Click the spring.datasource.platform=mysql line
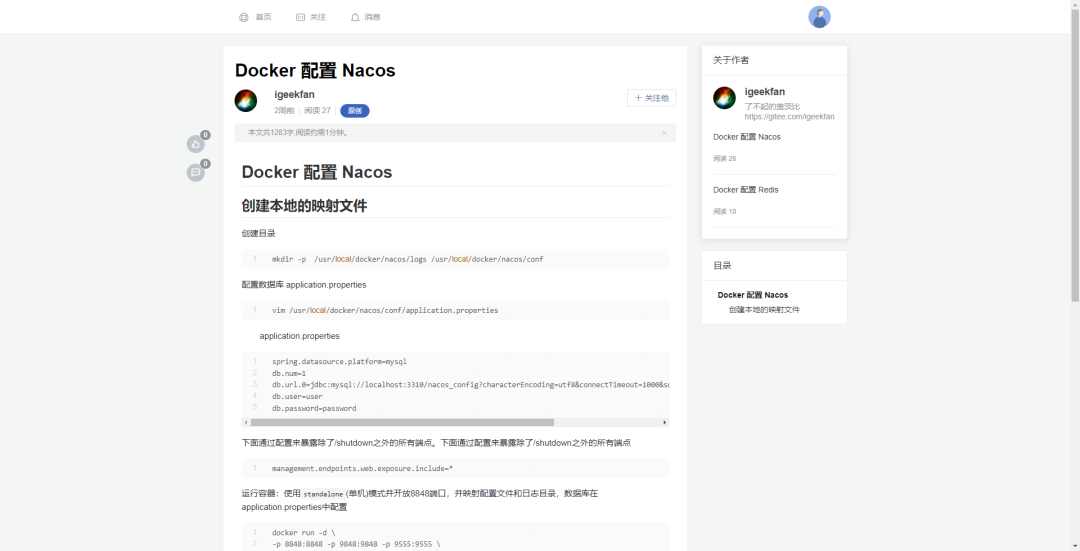This screenshot has width=1080, height=551. click(339, 362)
